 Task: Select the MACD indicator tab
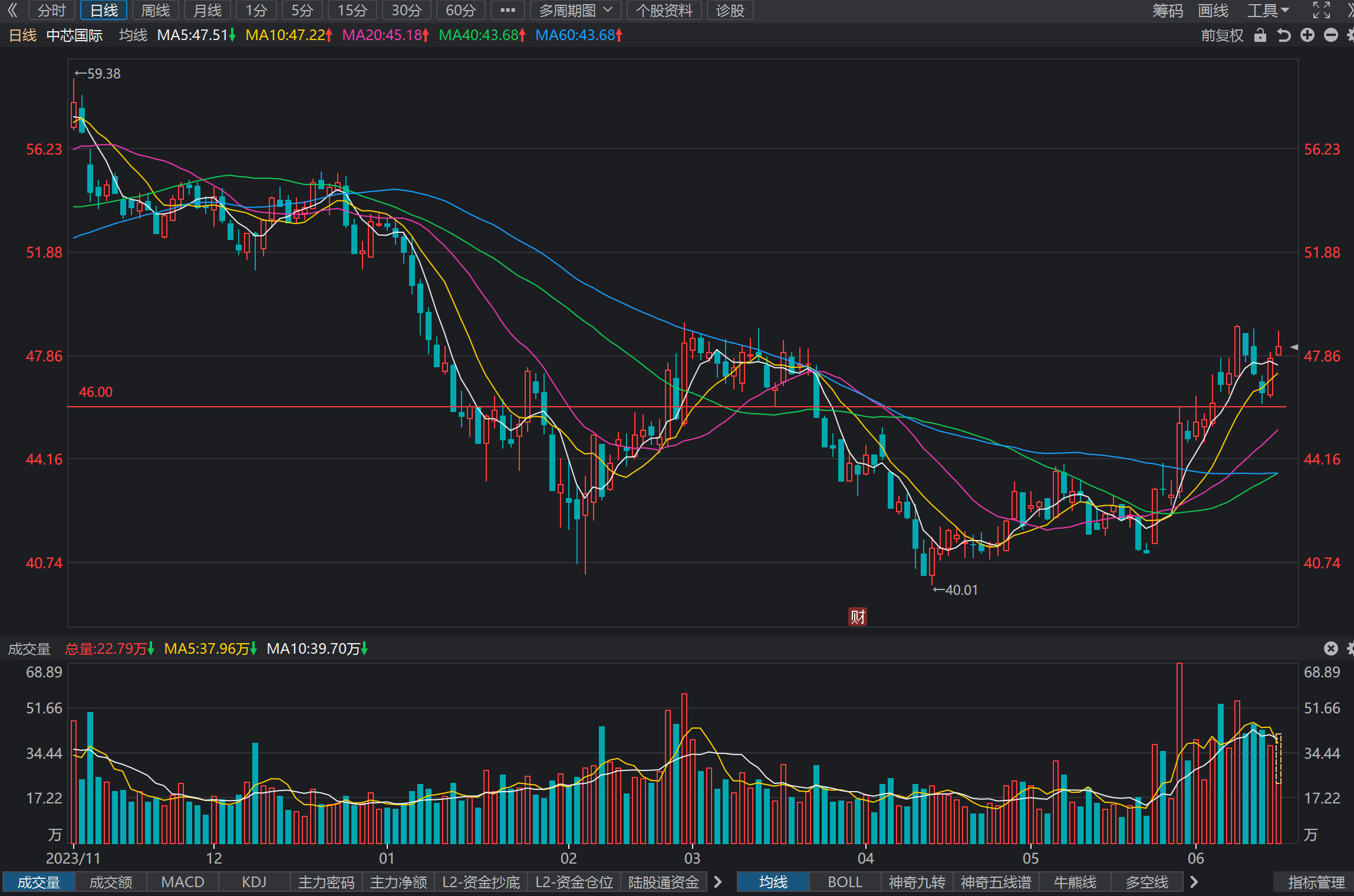click(183, 882)
